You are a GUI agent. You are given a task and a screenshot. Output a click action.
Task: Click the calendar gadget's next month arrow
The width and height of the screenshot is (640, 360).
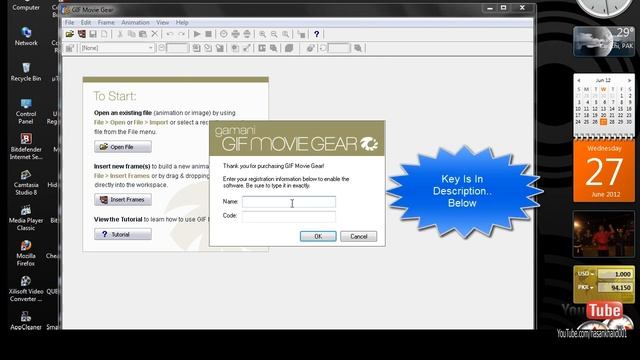[x=629, y=80]
